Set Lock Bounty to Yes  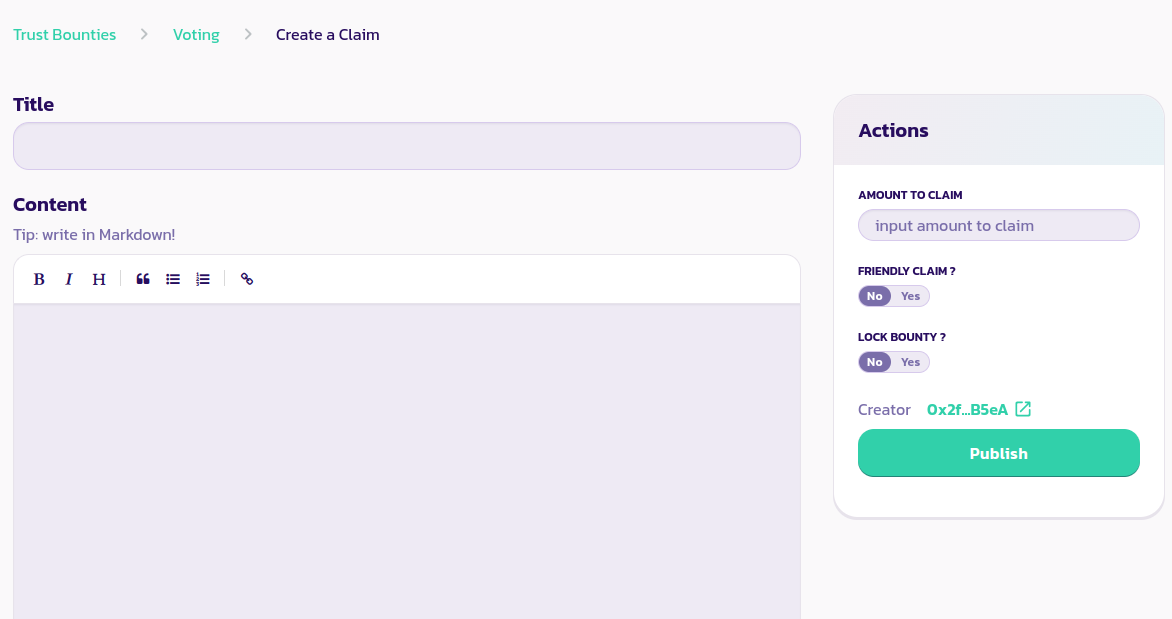coord(910,362)
